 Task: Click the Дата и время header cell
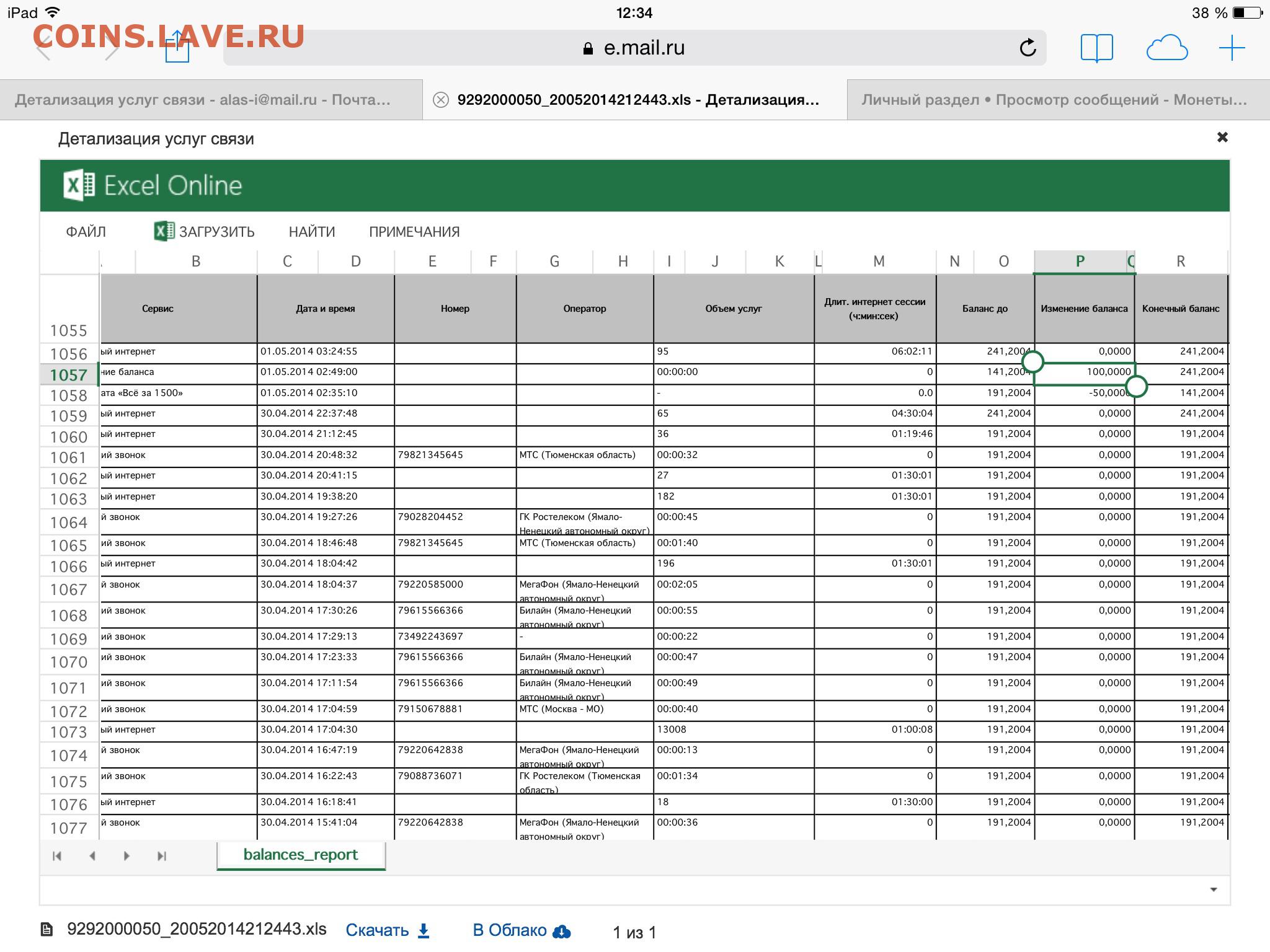pyautogui.click(x=326, y=309)
